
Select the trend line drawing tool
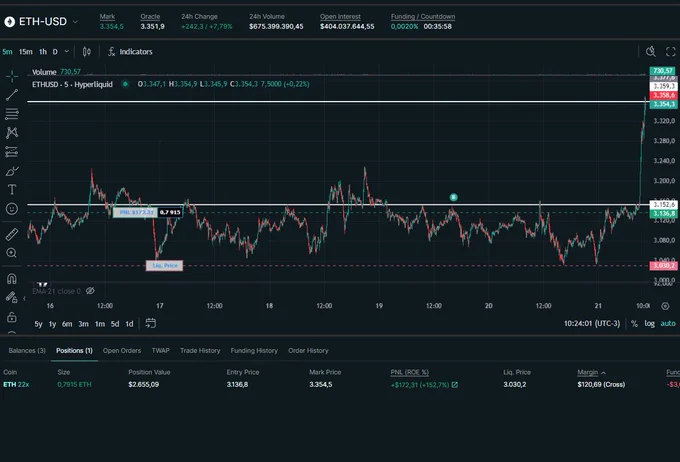(x=12, y=95)
